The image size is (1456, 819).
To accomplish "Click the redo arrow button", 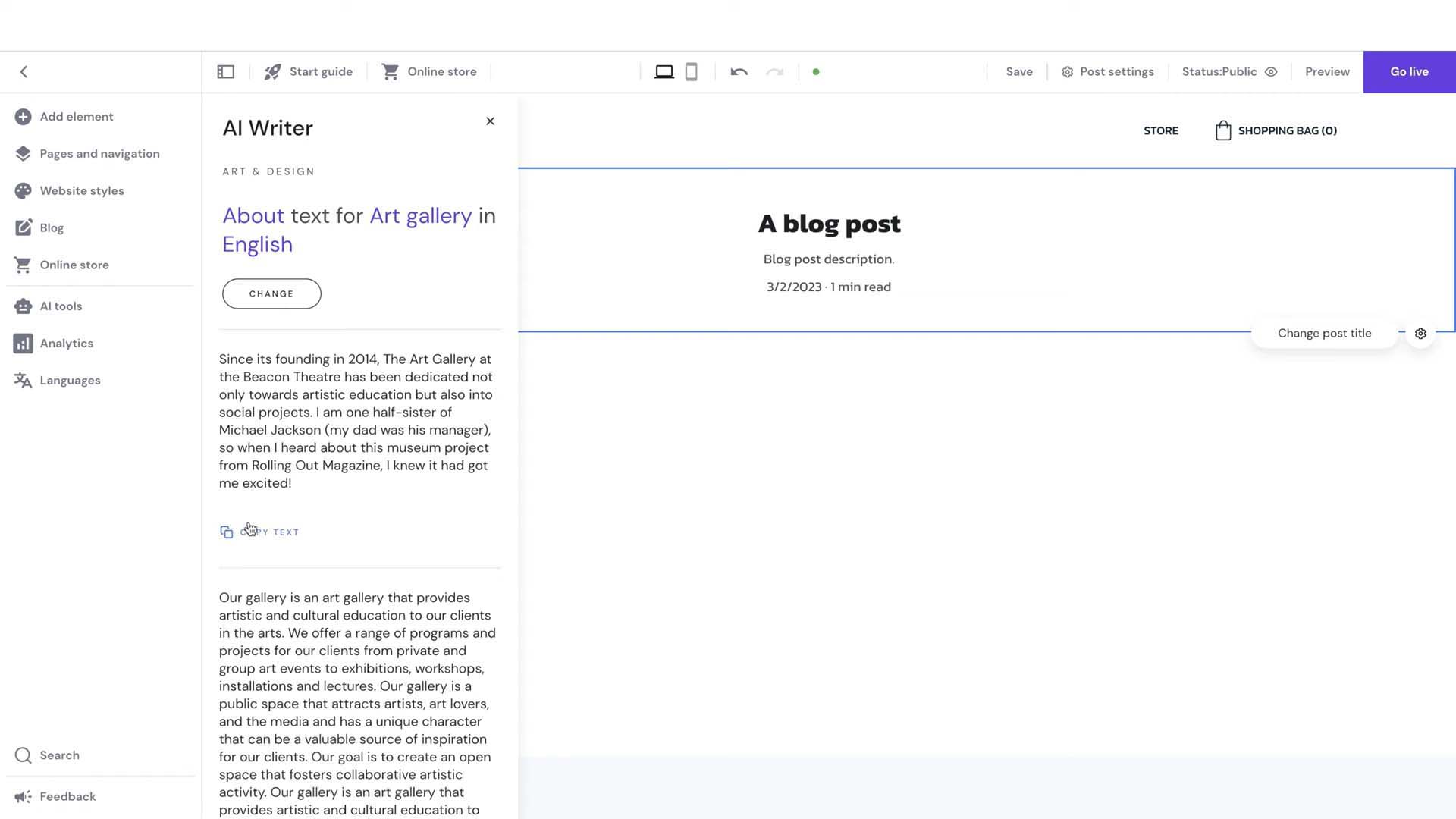I will (775, 71).
